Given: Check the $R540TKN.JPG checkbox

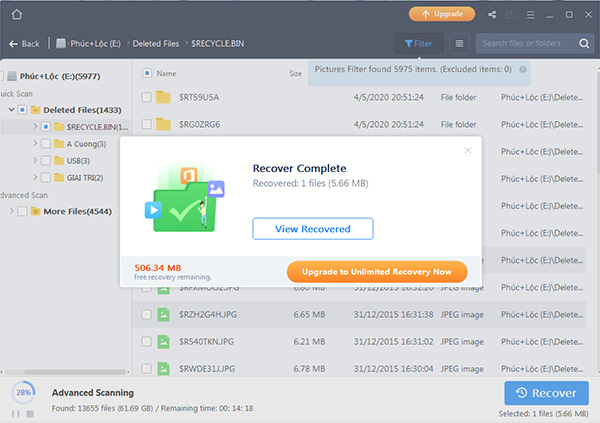Looking at the screenshot, I should coord(146,341).
